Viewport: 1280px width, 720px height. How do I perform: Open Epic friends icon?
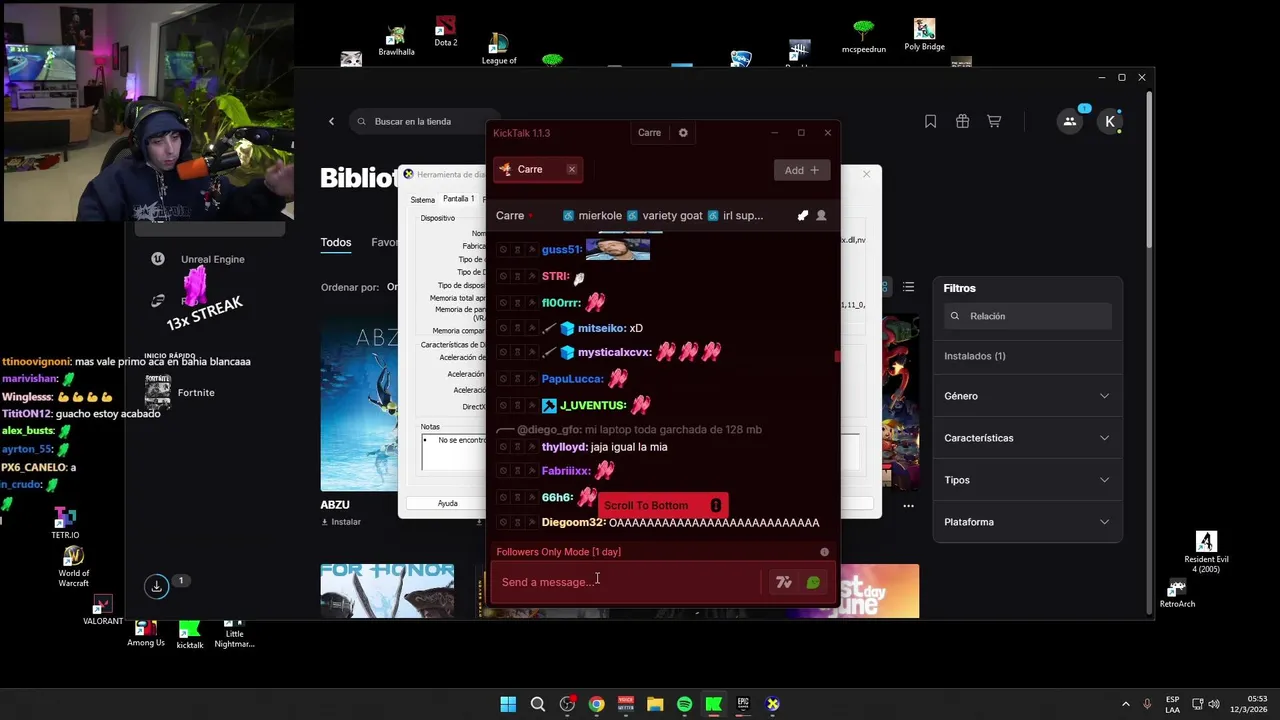click(x=1070, y=121)
